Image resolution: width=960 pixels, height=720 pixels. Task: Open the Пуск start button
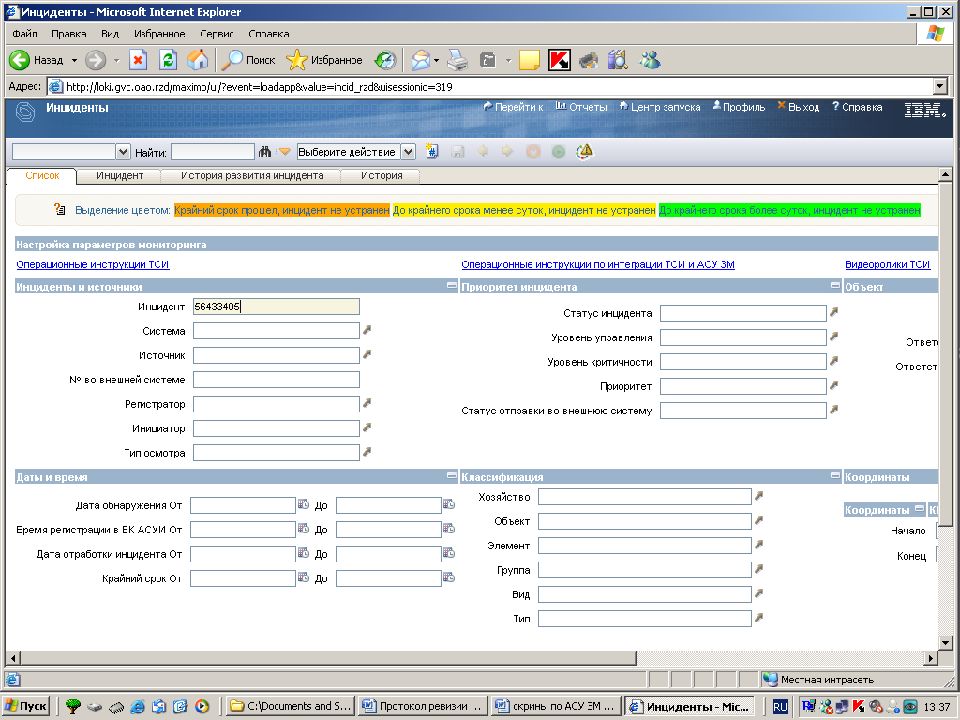pyautogui.click(x=26, y=706)
